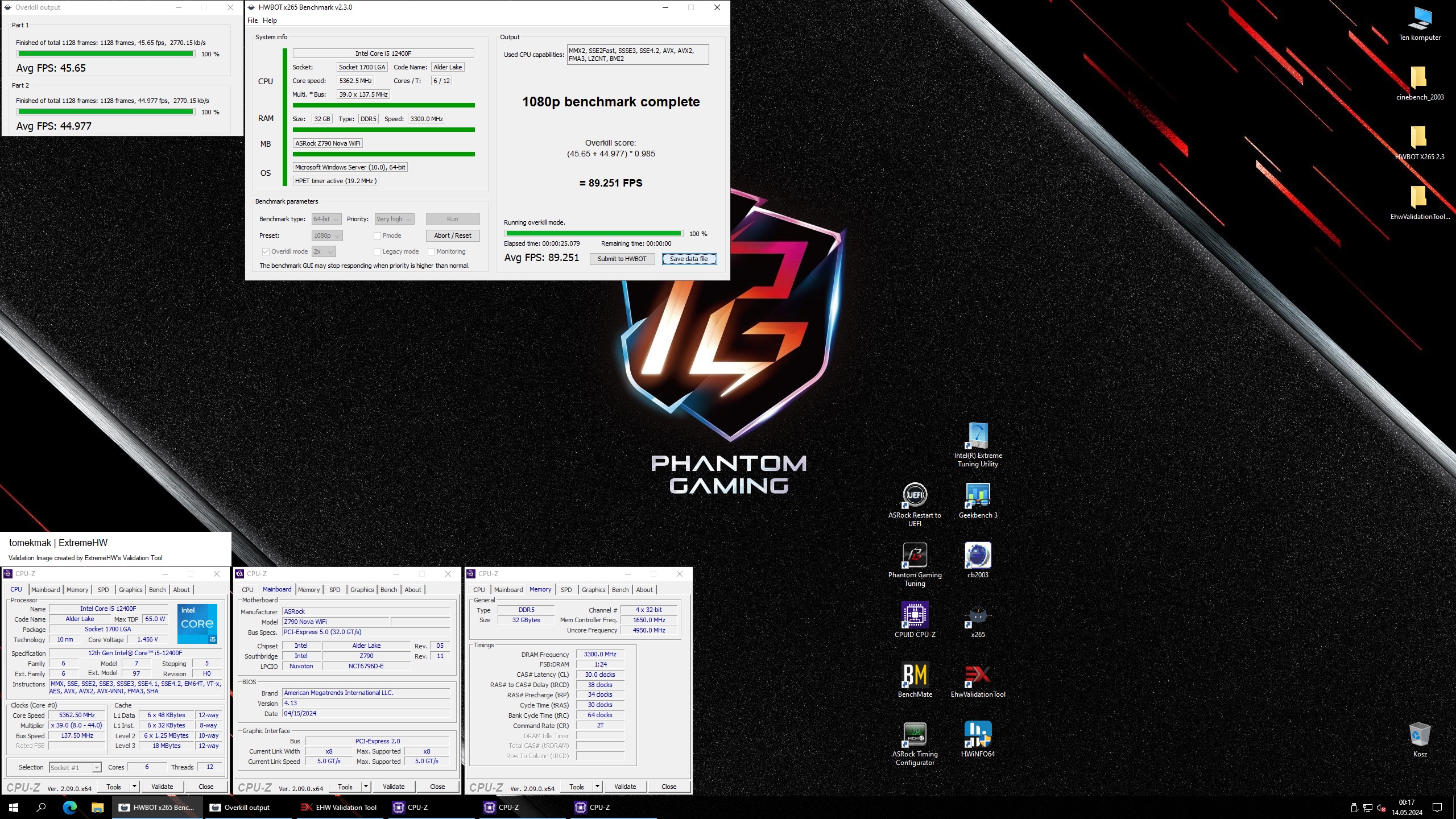Open taskbar search magnifier
1456x819 pixels.
tap(41, 807)
